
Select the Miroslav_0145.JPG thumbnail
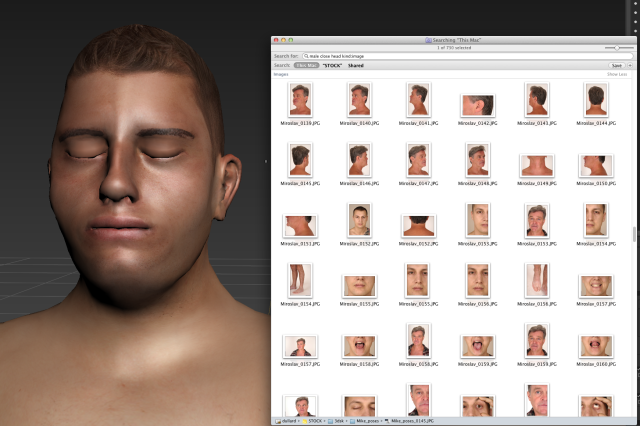point(300,160)
